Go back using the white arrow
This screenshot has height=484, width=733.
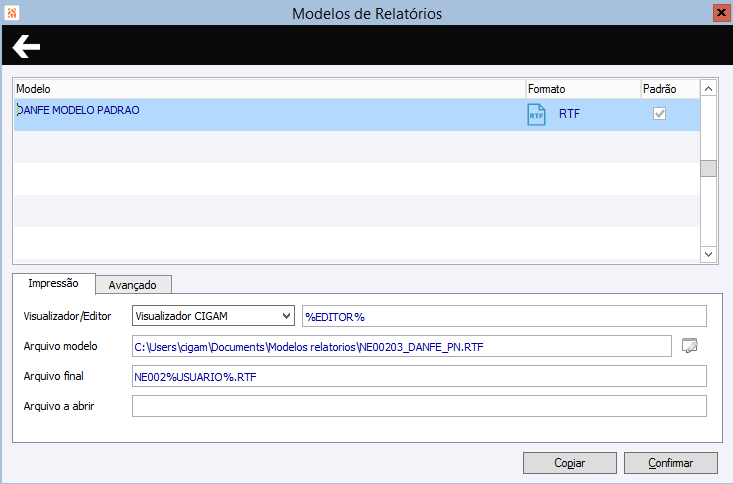(x=26, y=46)
